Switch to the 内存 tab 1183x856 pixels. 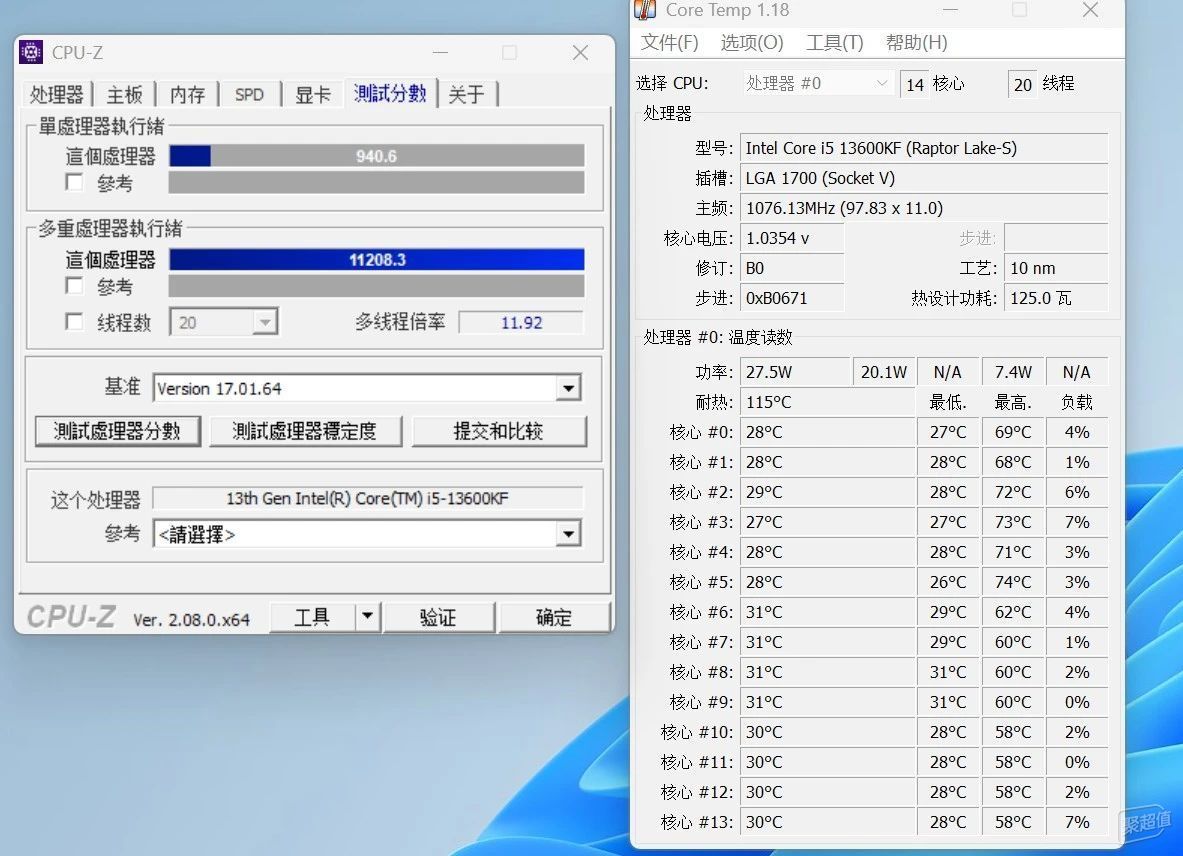point(188,95)
